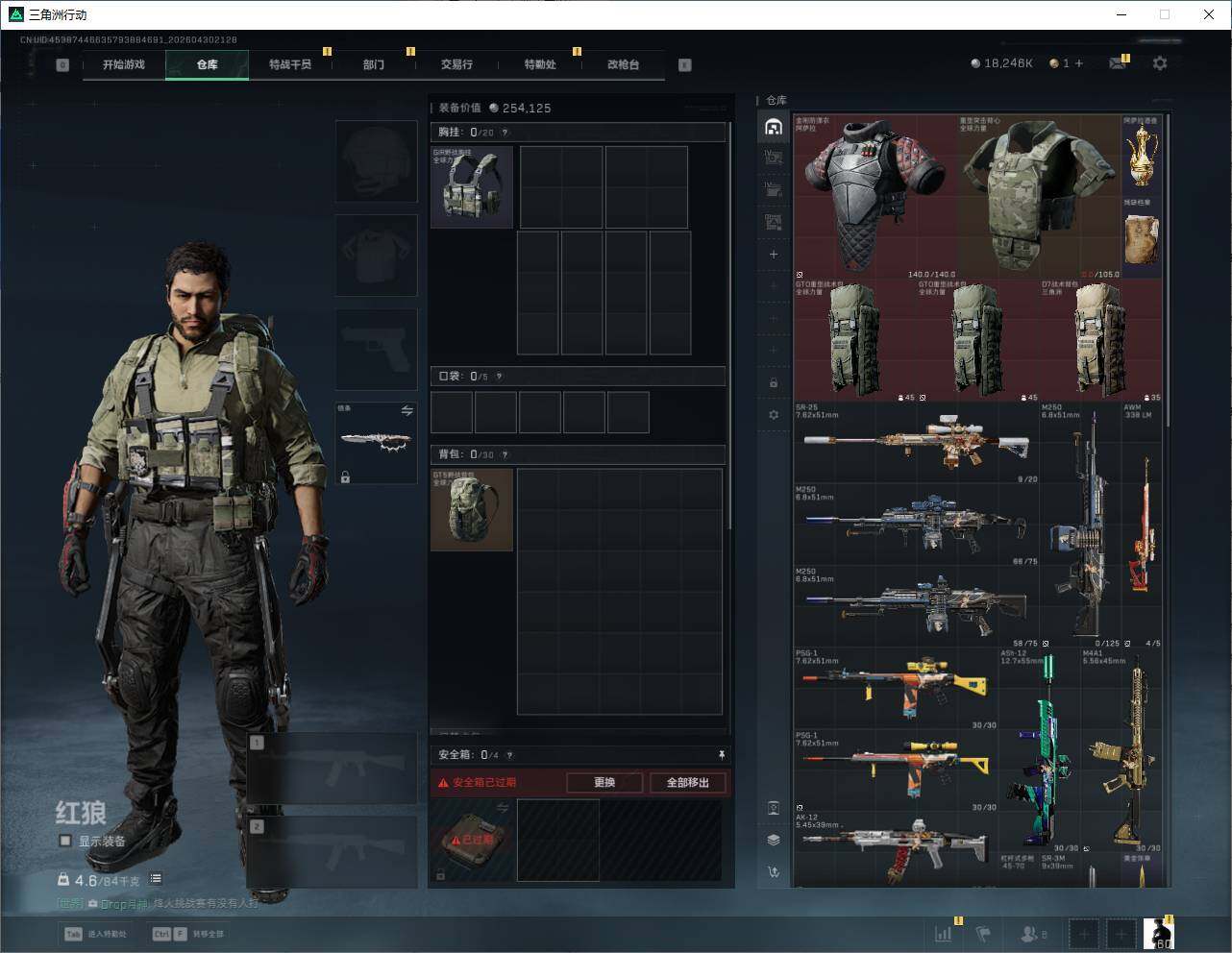Image resolution: width=1232 pixels, height=953 pixels.
Task: Open stash sidebar gear settings
Action: point(774,415)
